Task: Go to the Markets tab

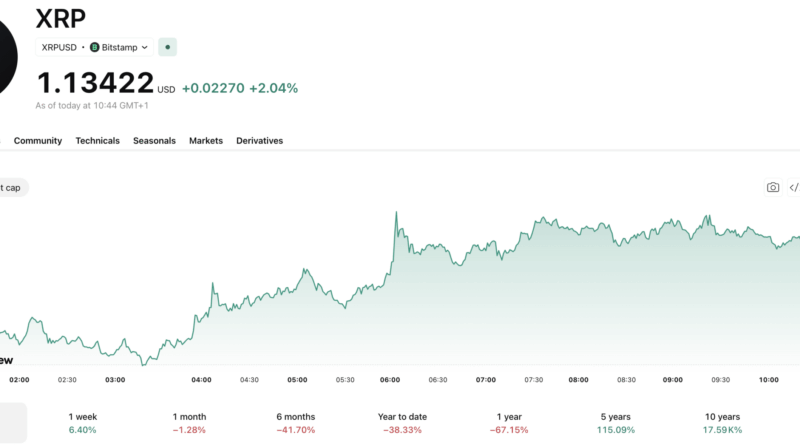Action: click(206, 141)
